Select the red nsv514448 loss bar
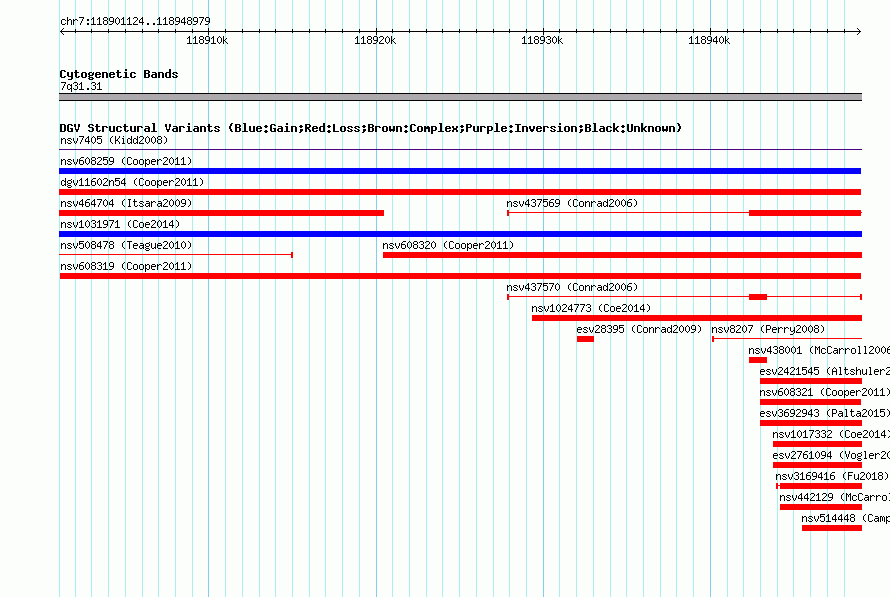890x597 pixels. tap(832, 528)
